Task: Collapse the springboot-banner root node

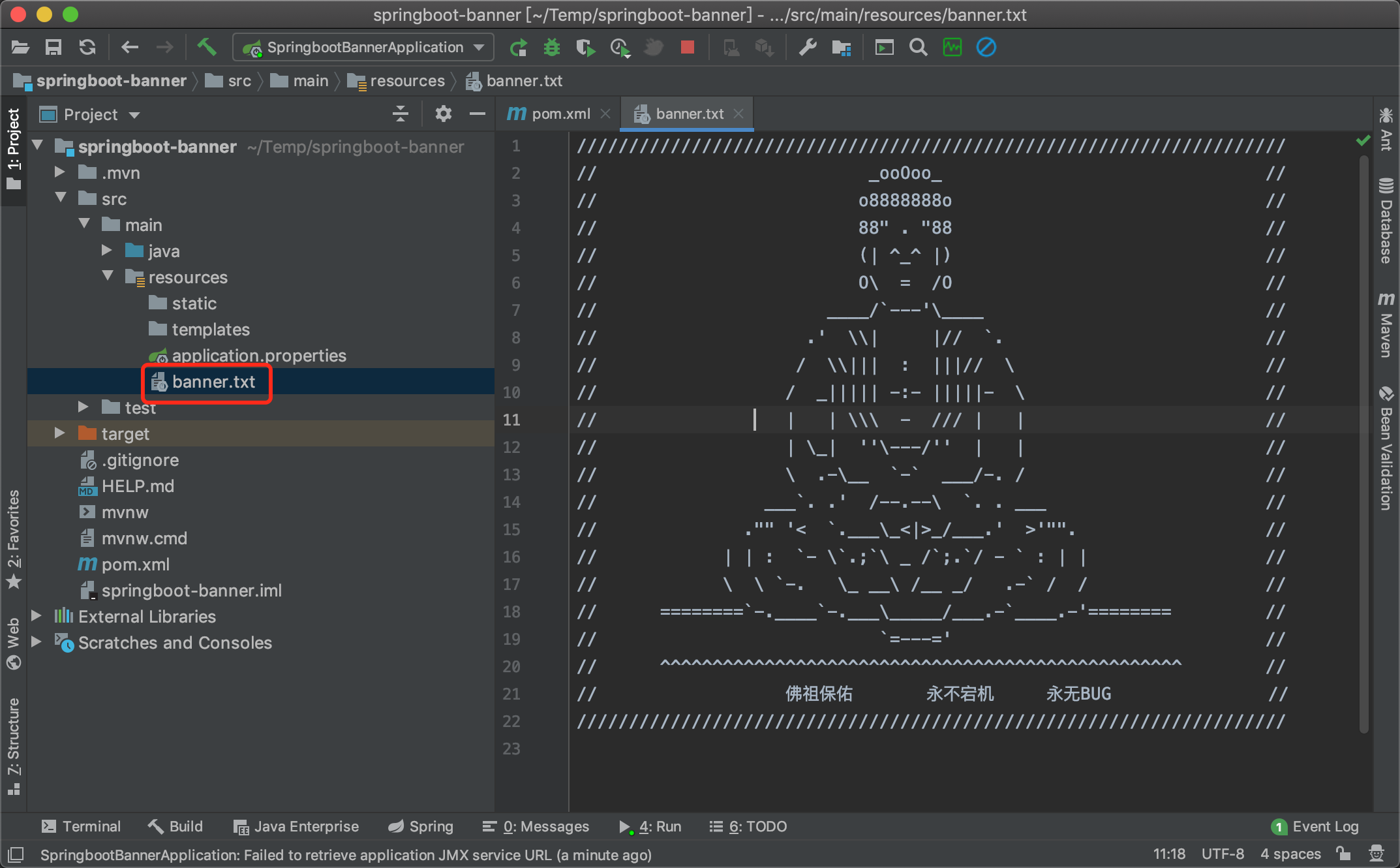Action: tap(37, 146)
